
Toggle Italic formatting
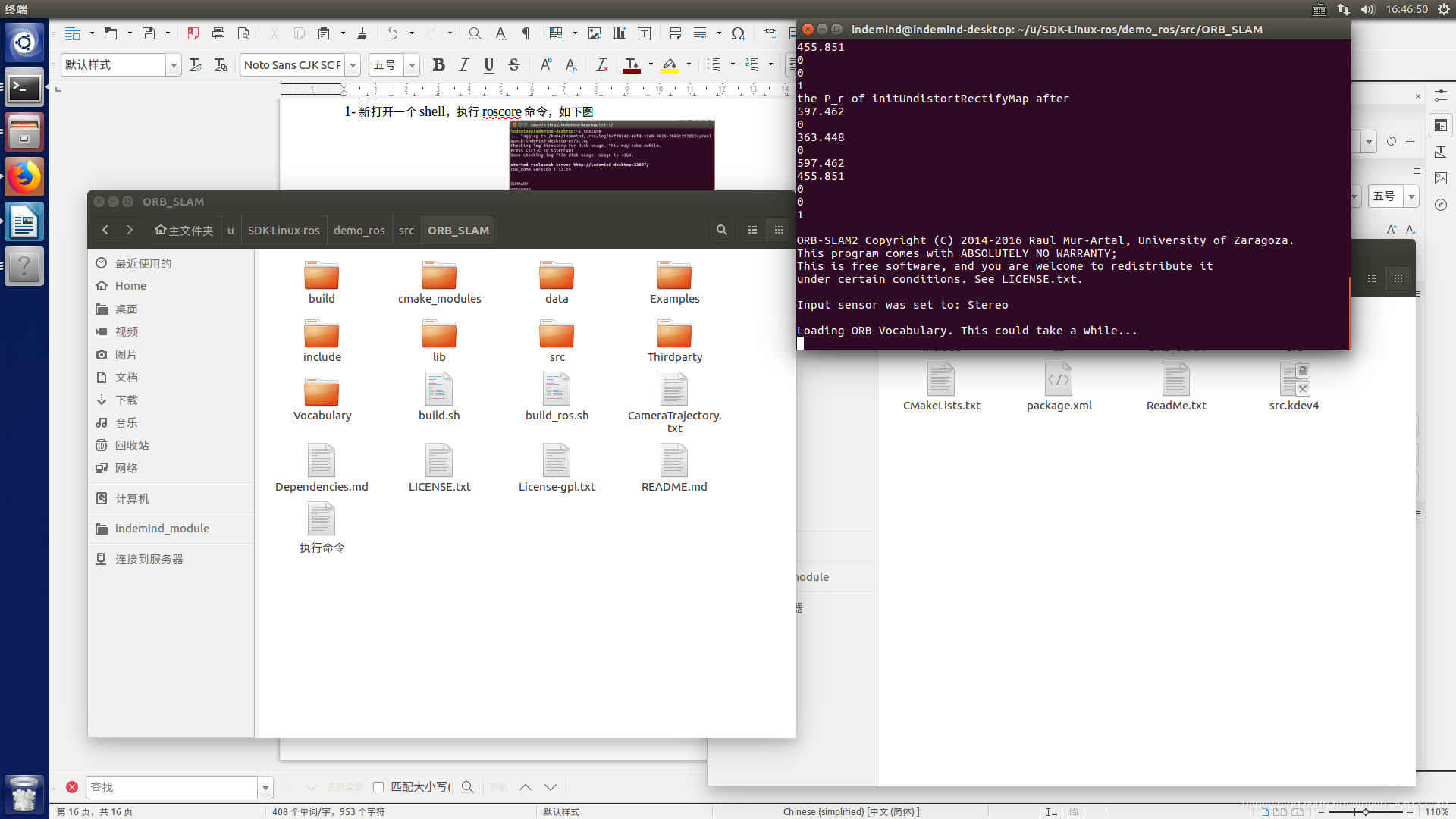point(464,65)
